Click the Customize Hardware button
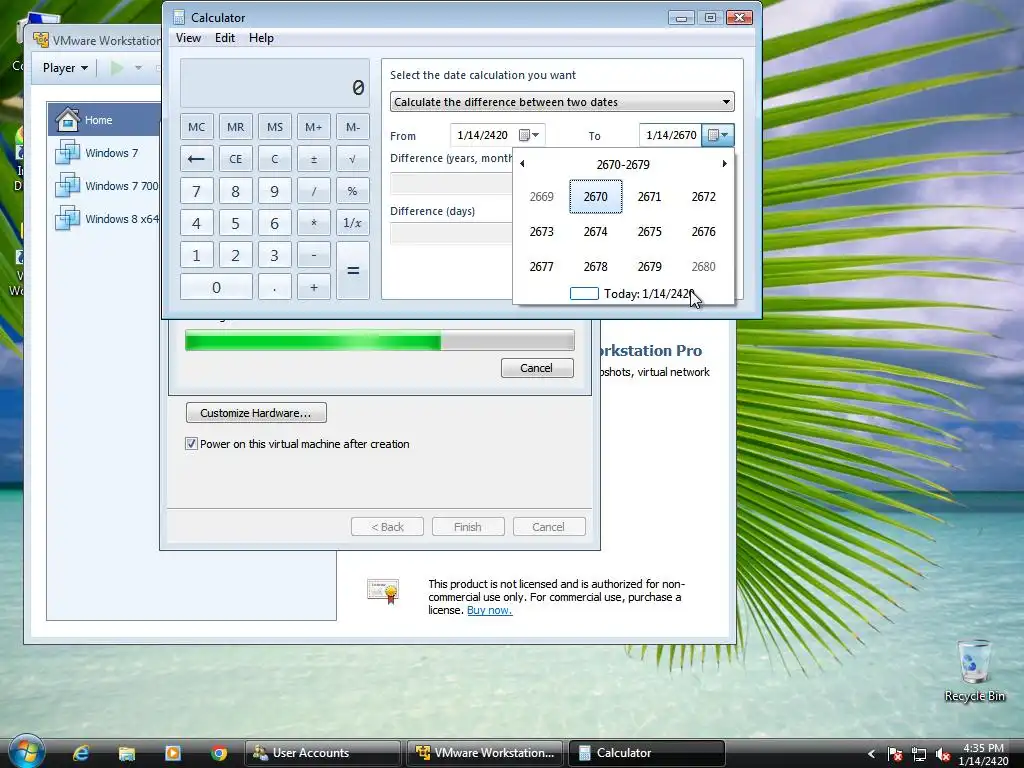Screen dimensions: 1024x768 [256, 413]
